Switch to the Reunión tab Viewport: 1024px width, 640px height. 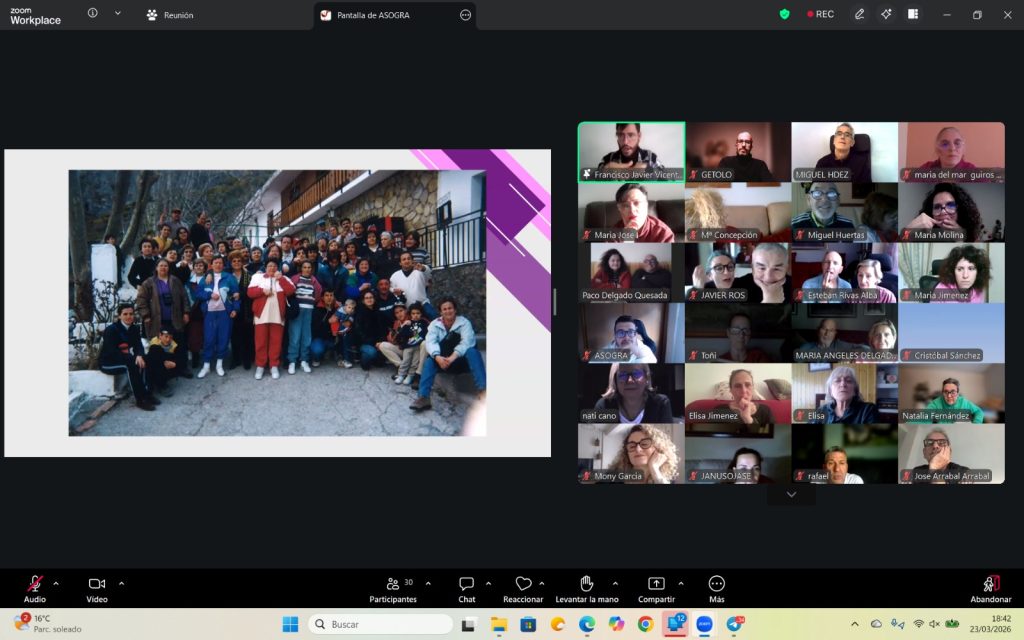coord(170,15)
